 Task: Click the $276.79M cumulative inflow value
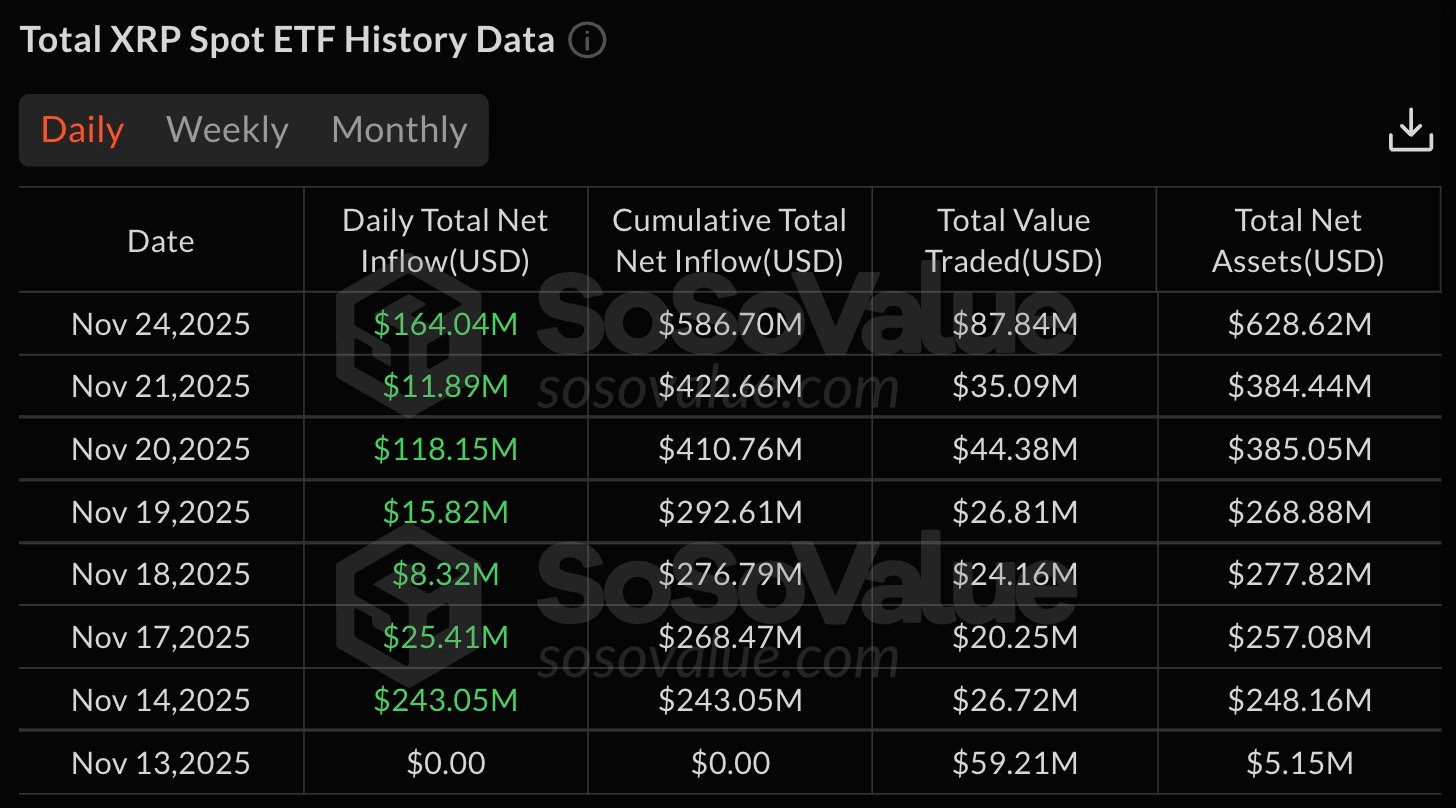(730, 574)
